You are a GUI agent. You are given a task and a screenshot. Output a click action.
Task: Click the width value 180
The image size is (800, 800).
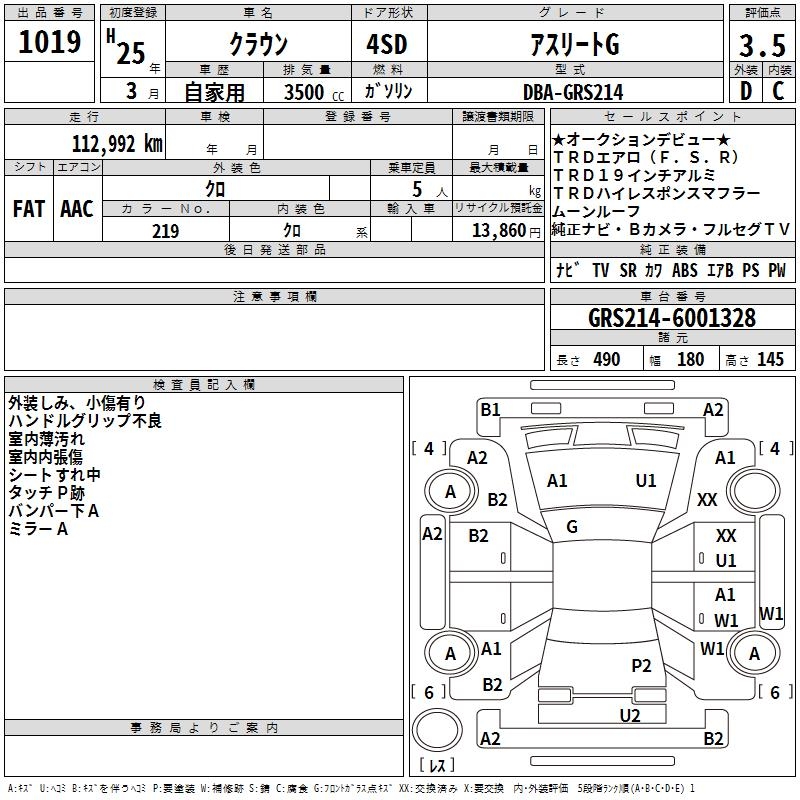pyautogui.click(x=690, y=360)
